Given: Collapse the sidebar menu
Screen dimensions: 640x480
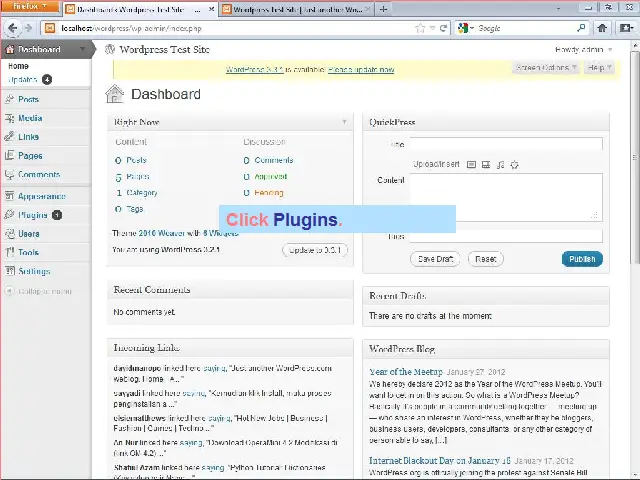Looking at the screenshot, I should point(38,291).
